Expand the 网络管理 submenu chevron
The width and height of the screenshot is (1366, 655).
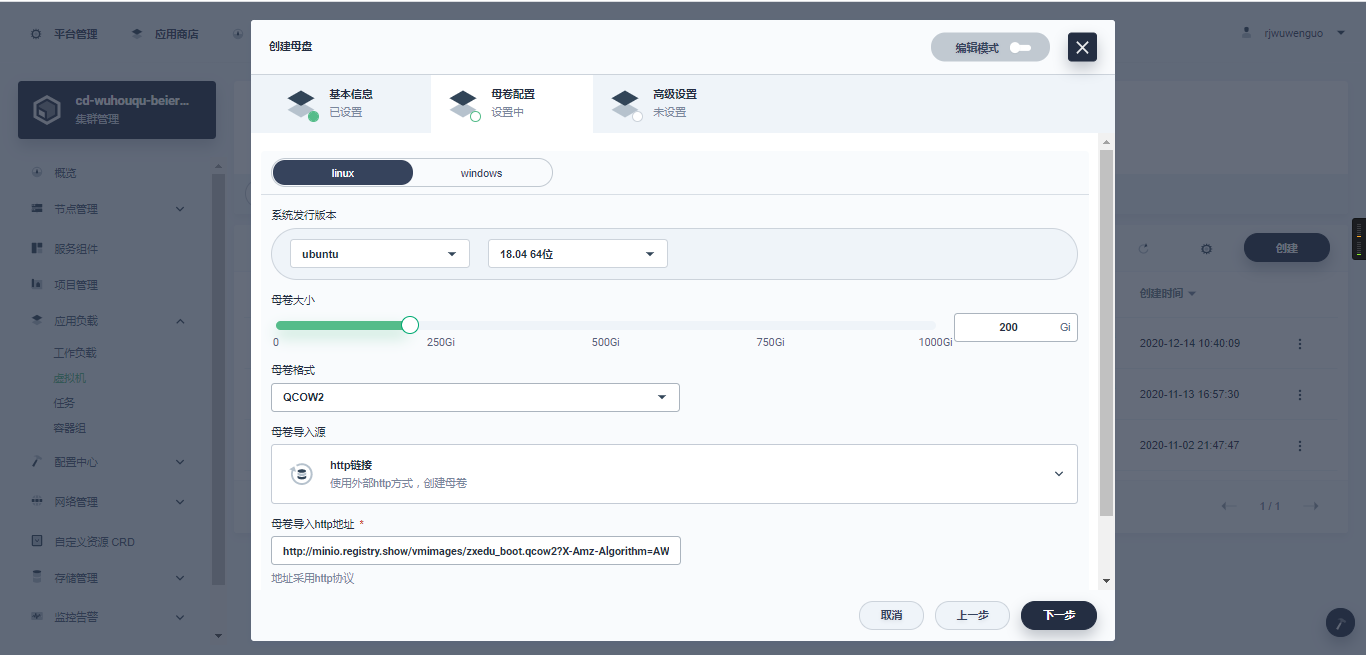click(180, 502)
